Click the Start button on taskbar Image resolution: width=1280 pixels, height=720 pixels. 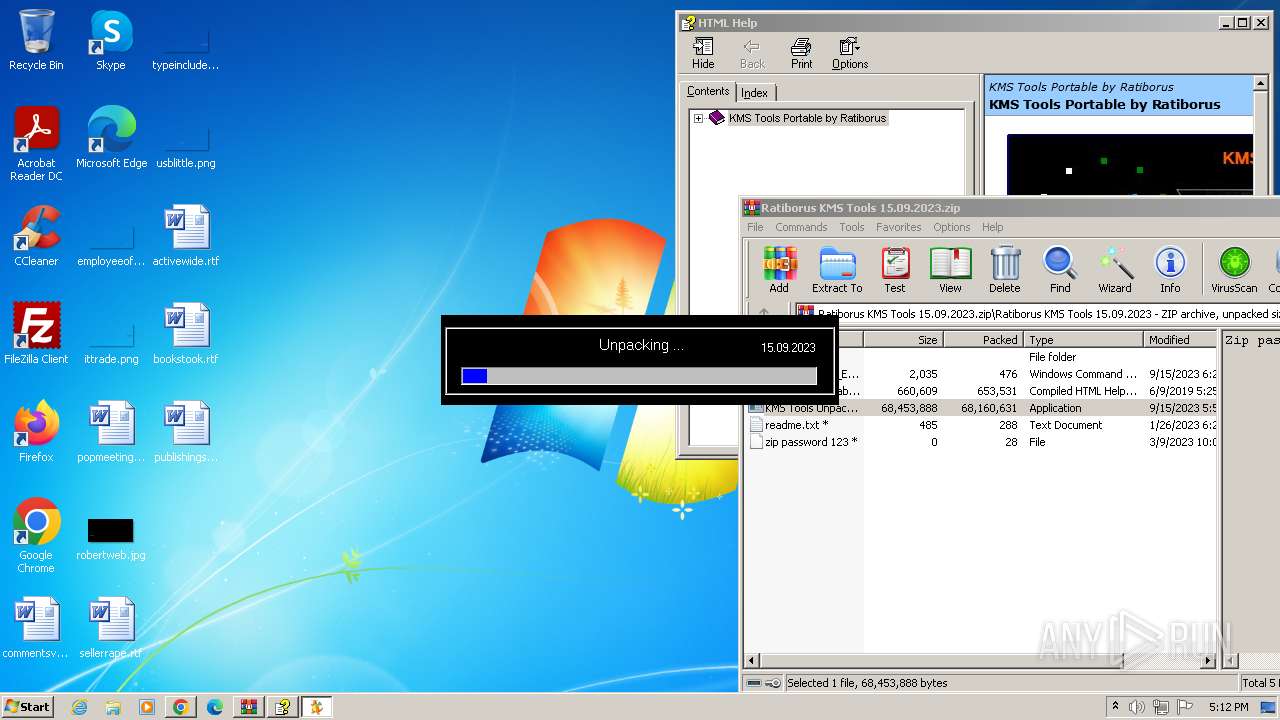point(27,706)
